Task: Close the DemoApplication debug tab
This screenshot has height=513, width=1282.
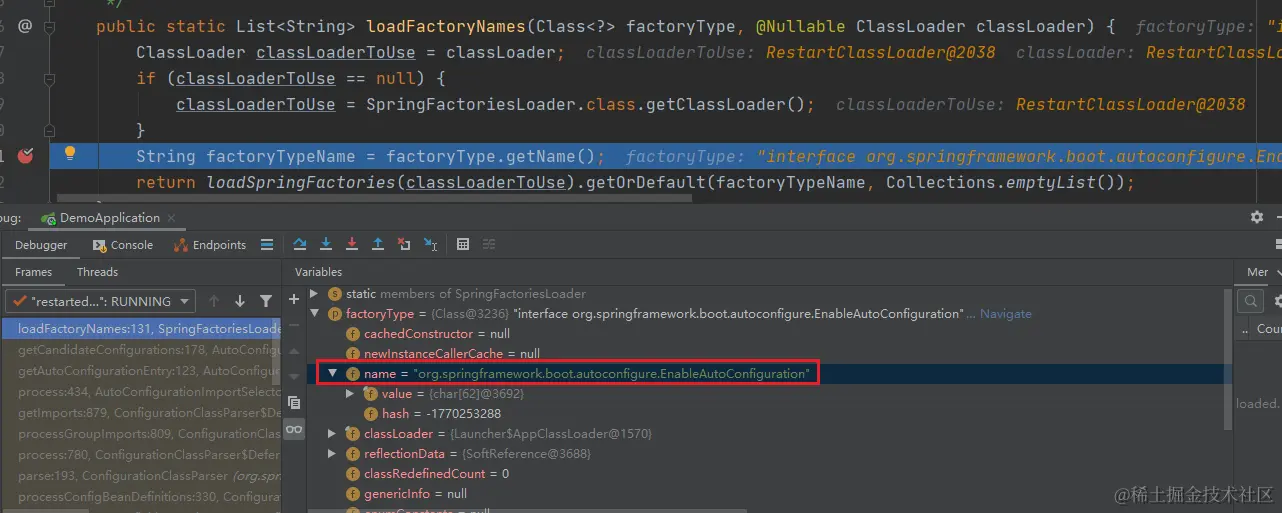Action: pos(171,218)
